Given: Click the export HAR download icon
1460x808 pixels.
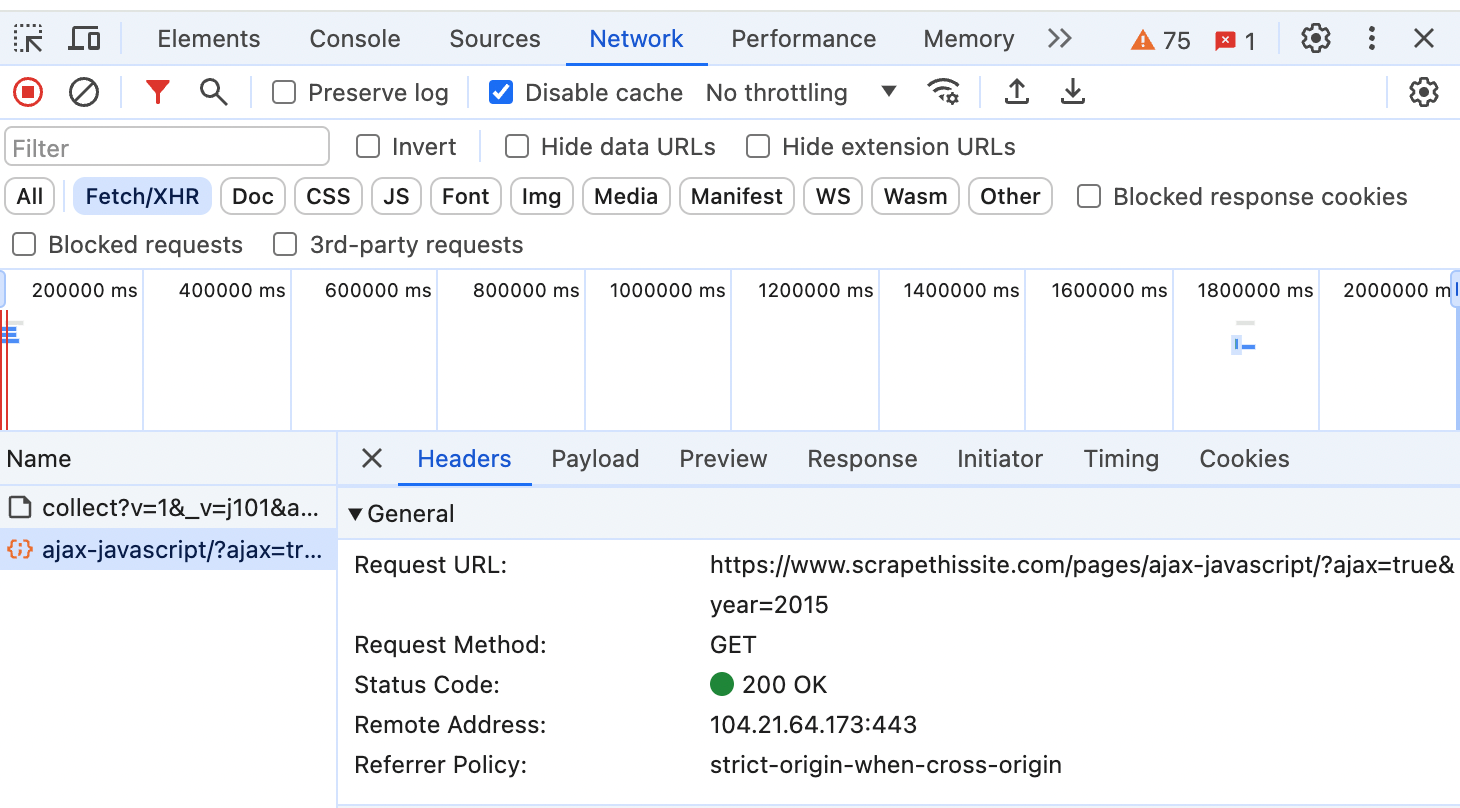Looking at the screenshot, I should tap(1072, 93).
